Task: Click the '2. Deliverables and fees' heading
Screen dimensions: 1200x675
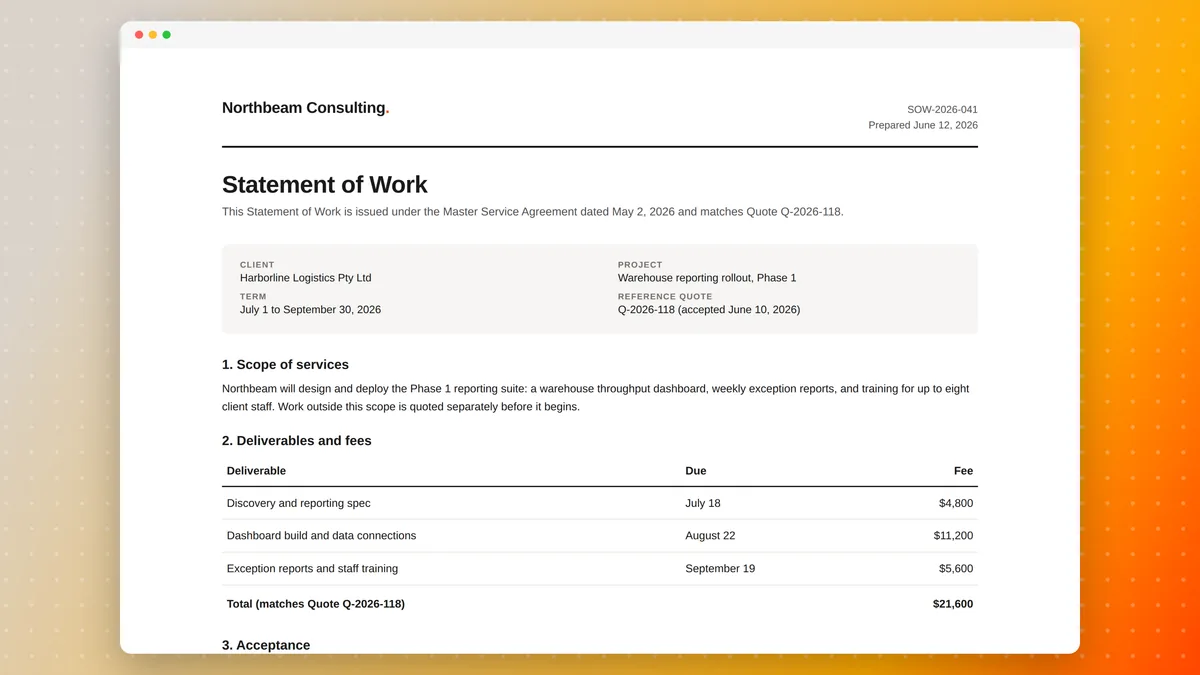Action: 297,441
